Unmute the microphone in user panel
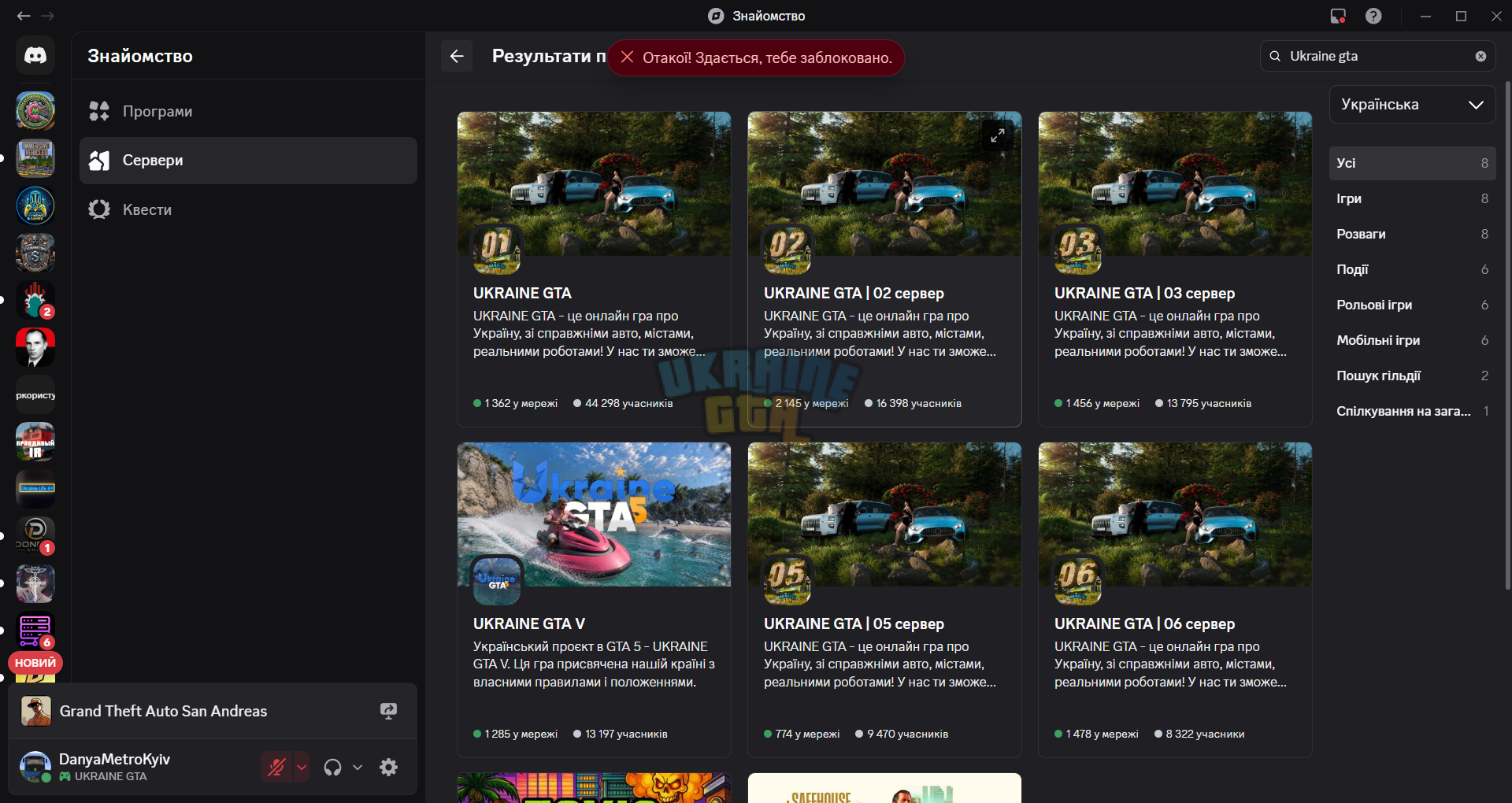This screenshot has width=1512, height=803. click(276, 767)
